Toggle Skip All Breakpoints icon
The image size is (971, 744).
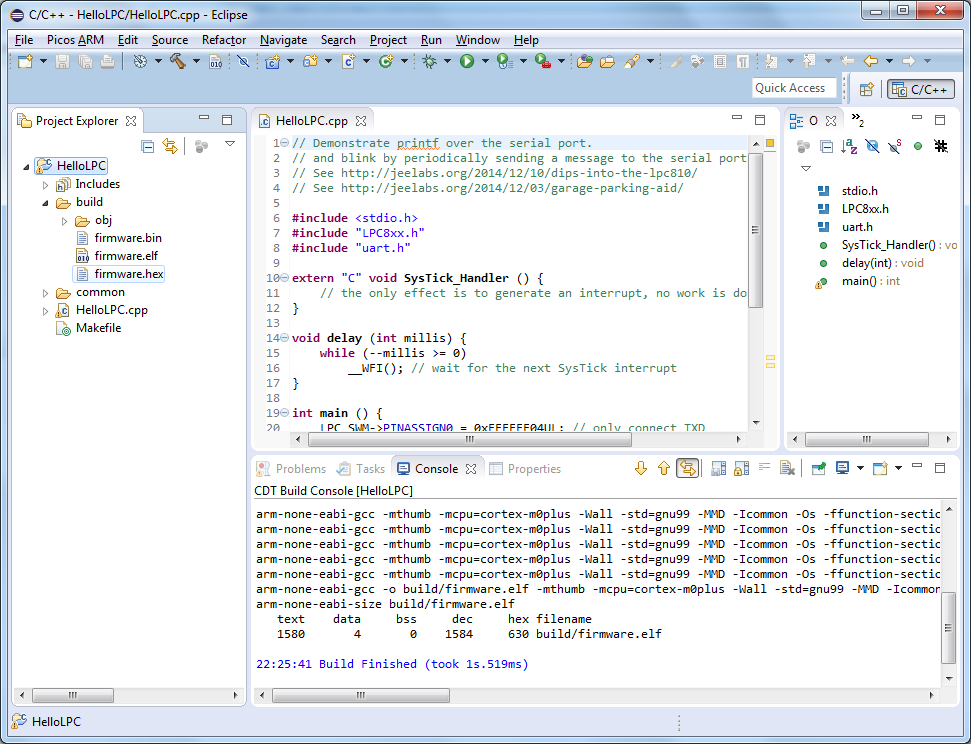[x=243, y=61]
